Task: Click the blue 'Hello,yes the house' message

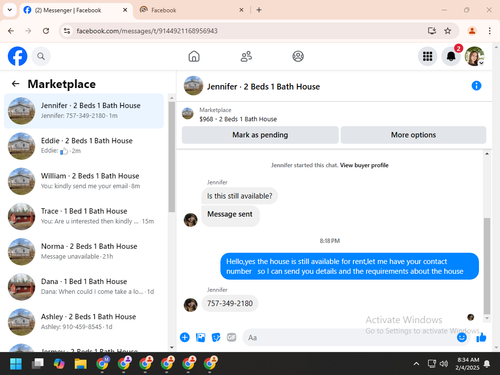Action: tap(350, 266)
